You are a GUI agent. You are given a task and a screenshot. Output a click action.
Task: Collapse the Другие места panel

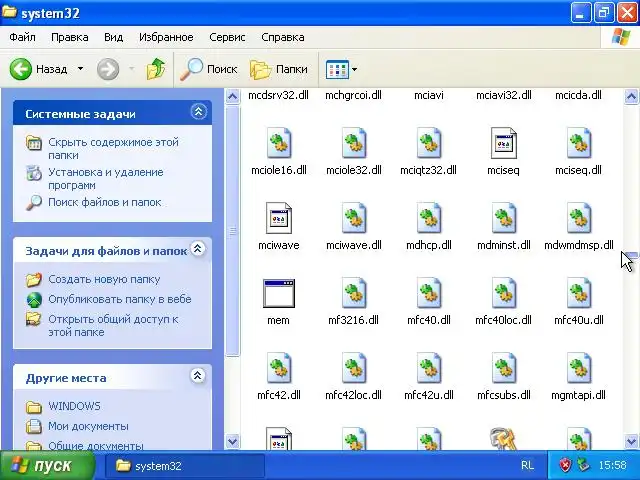[198, 376]
